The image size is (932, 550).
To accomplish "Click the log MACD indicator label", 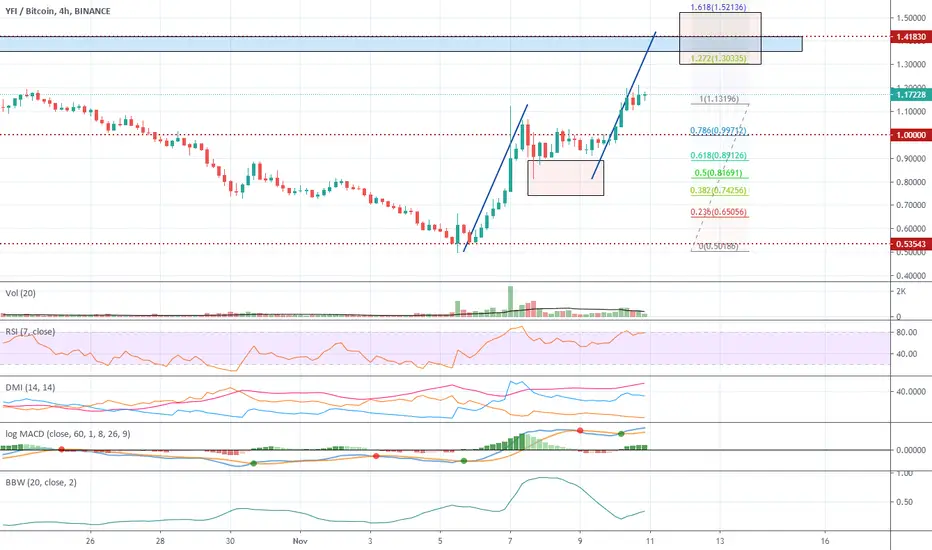I will tap(68, 434).
